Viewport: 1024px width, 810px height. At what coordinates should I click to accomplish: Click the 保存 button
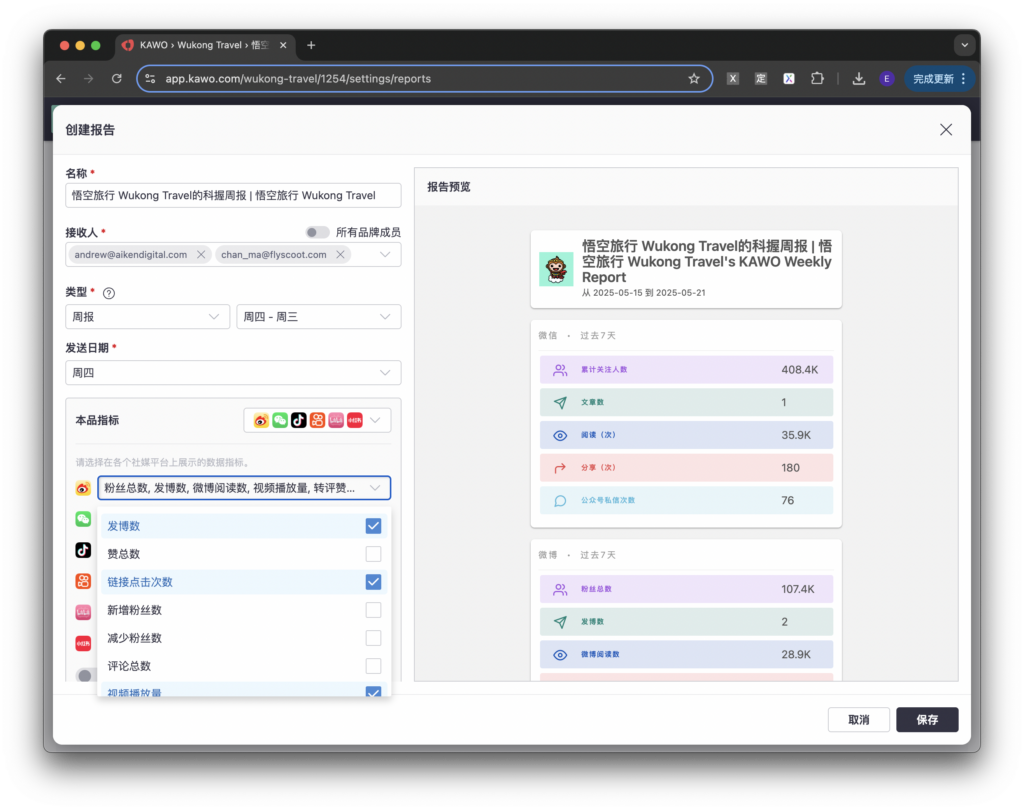click(x=926, y=719)
